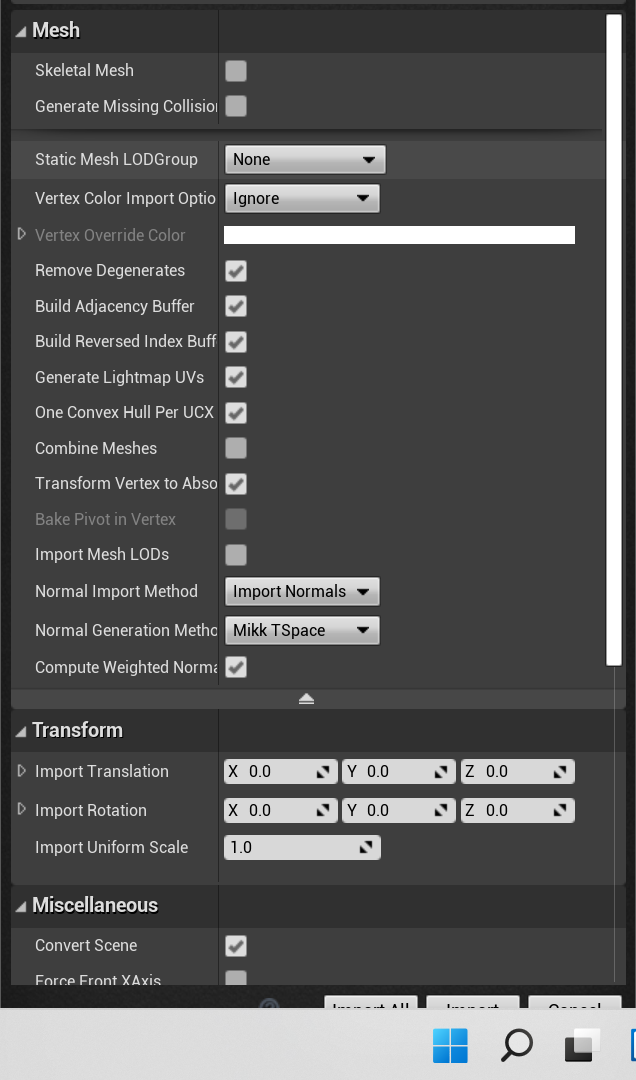Click Import Uniform Scale spin arrow icon
The image size is (636, 1080).
tap(368, 848)
